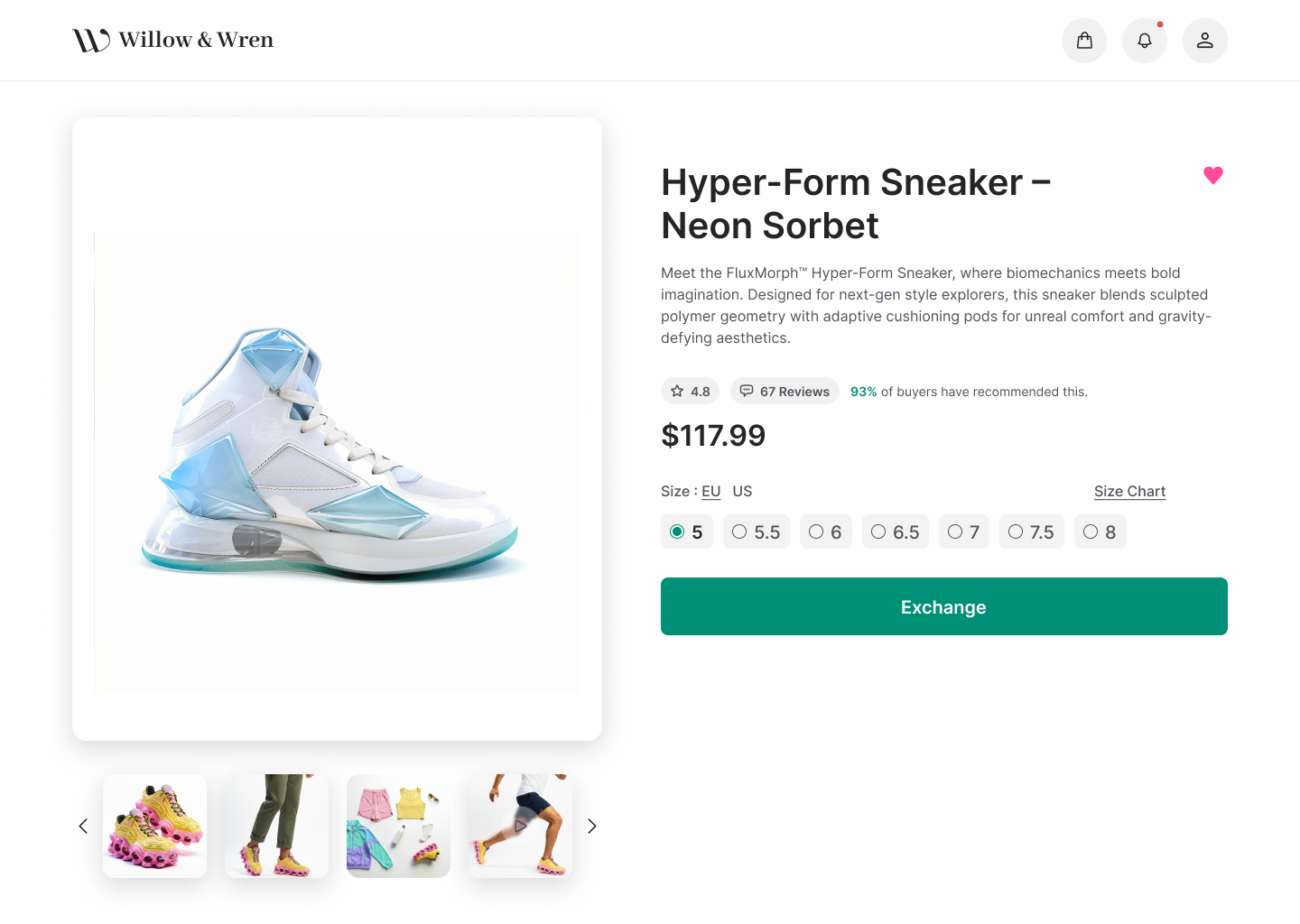The height and width of the screenshot is (924, 1300).
Task: Play the running video thumbnail
Action: [519, 826]
